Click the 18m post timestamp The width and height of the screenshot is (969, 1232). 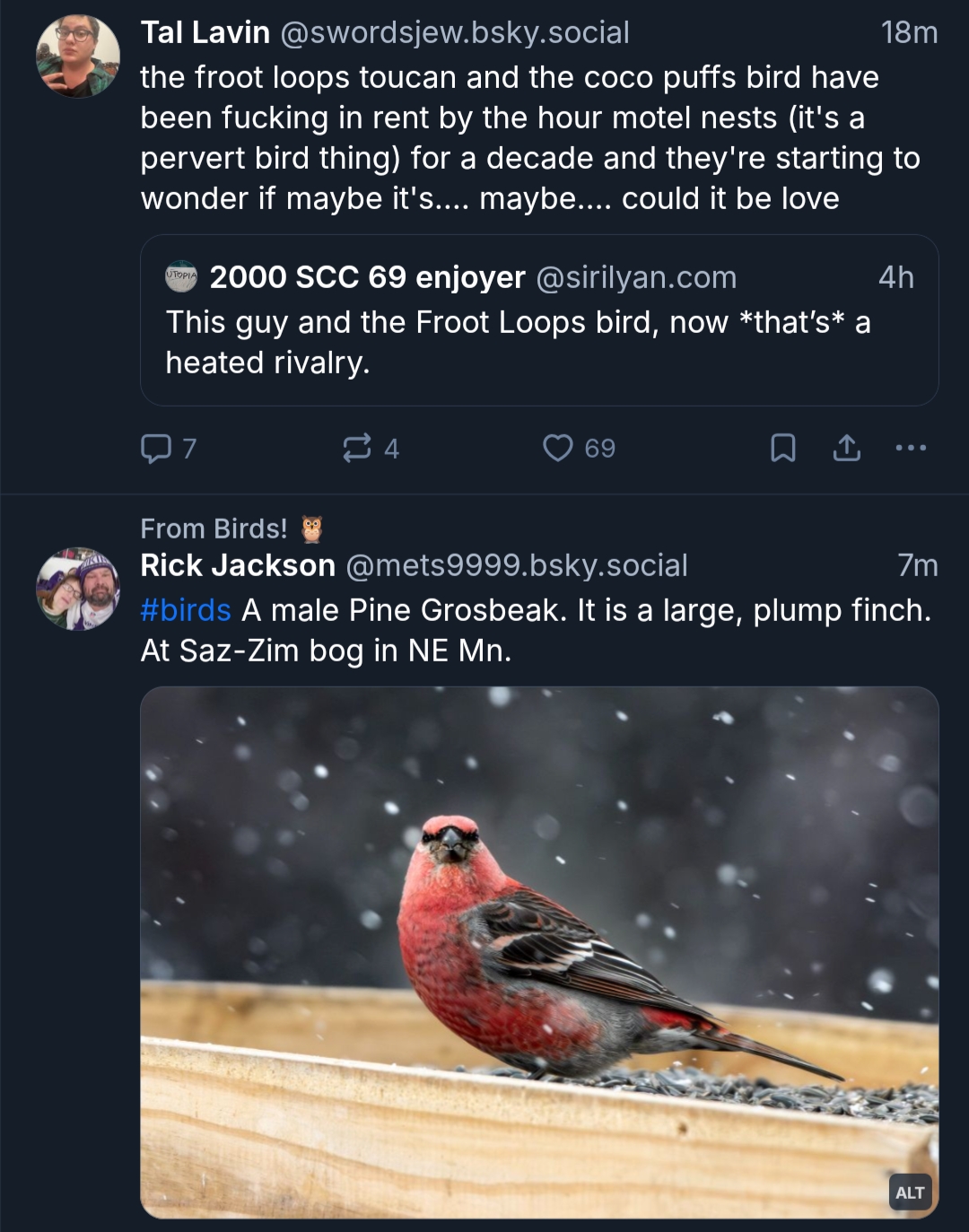(909, 32)
